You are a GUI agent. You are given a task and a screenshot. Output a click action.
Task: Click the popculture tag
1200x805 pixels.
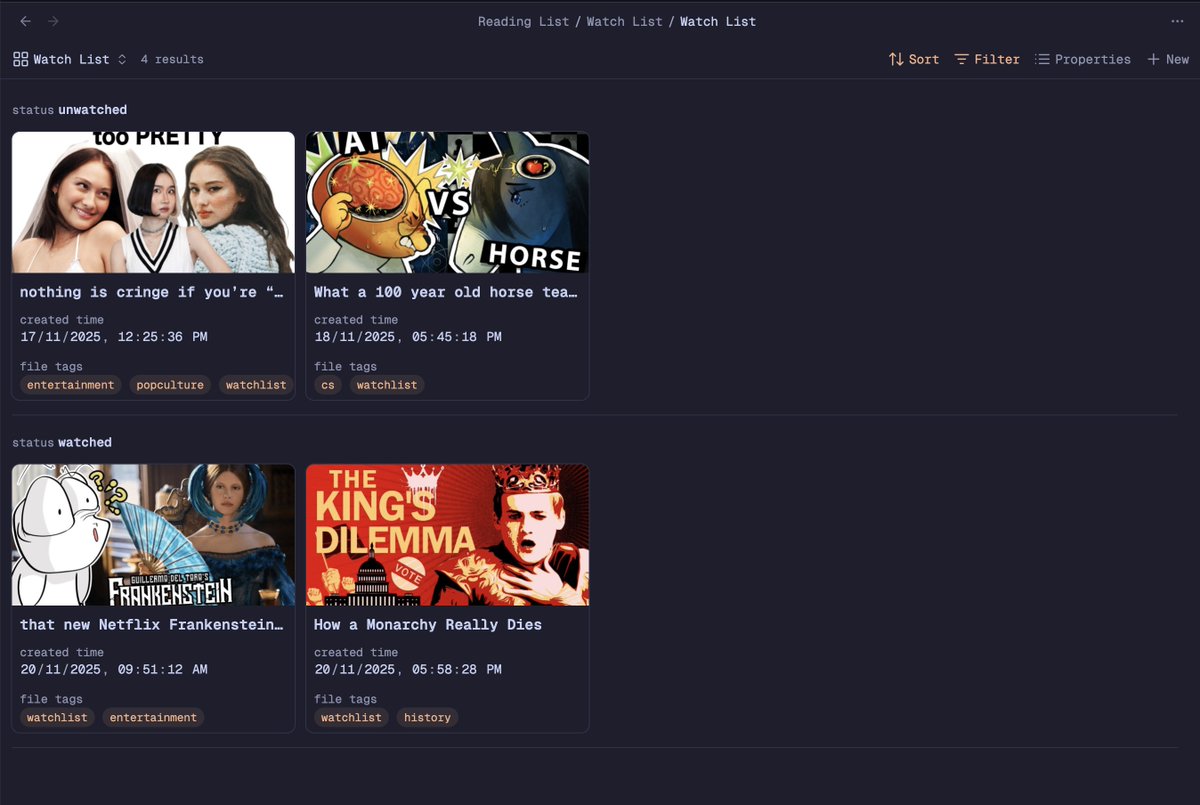click(170, 385)
